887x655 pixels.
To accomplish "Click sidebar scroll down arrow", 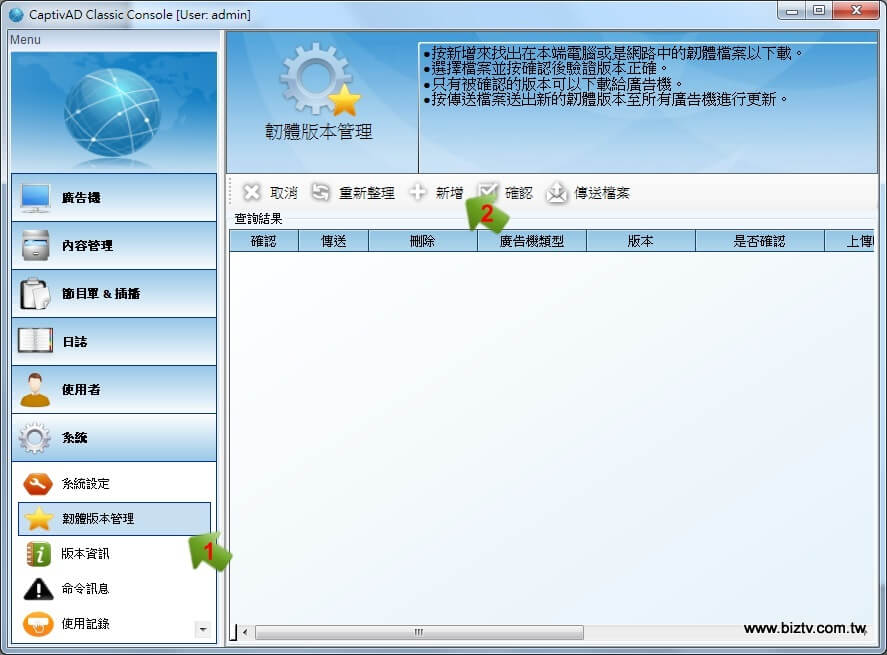I will [203, 630].
